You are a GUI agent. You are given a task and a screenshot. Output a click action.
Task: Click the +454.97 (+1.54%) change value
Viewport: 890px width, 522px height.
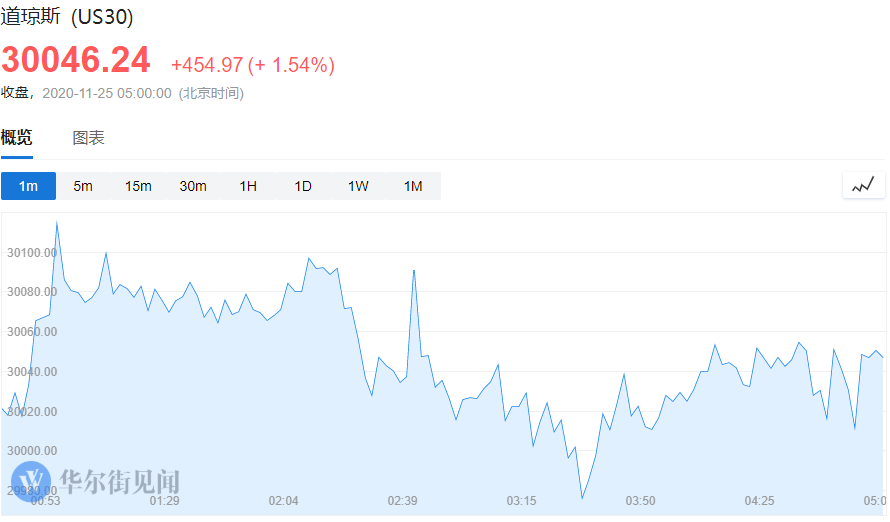click(x=252, y=65)
